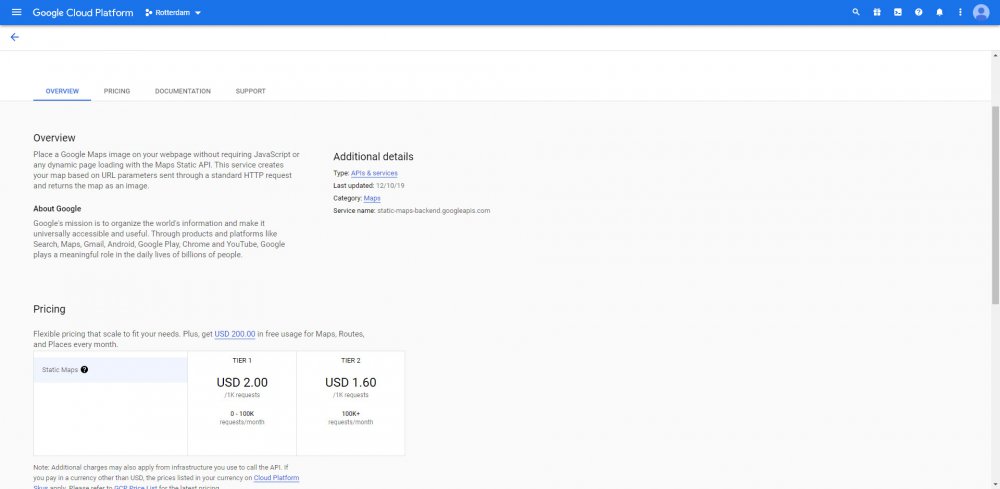Click the page vertical scrollbar
The image size is (1000, 489).
[995, 200]
